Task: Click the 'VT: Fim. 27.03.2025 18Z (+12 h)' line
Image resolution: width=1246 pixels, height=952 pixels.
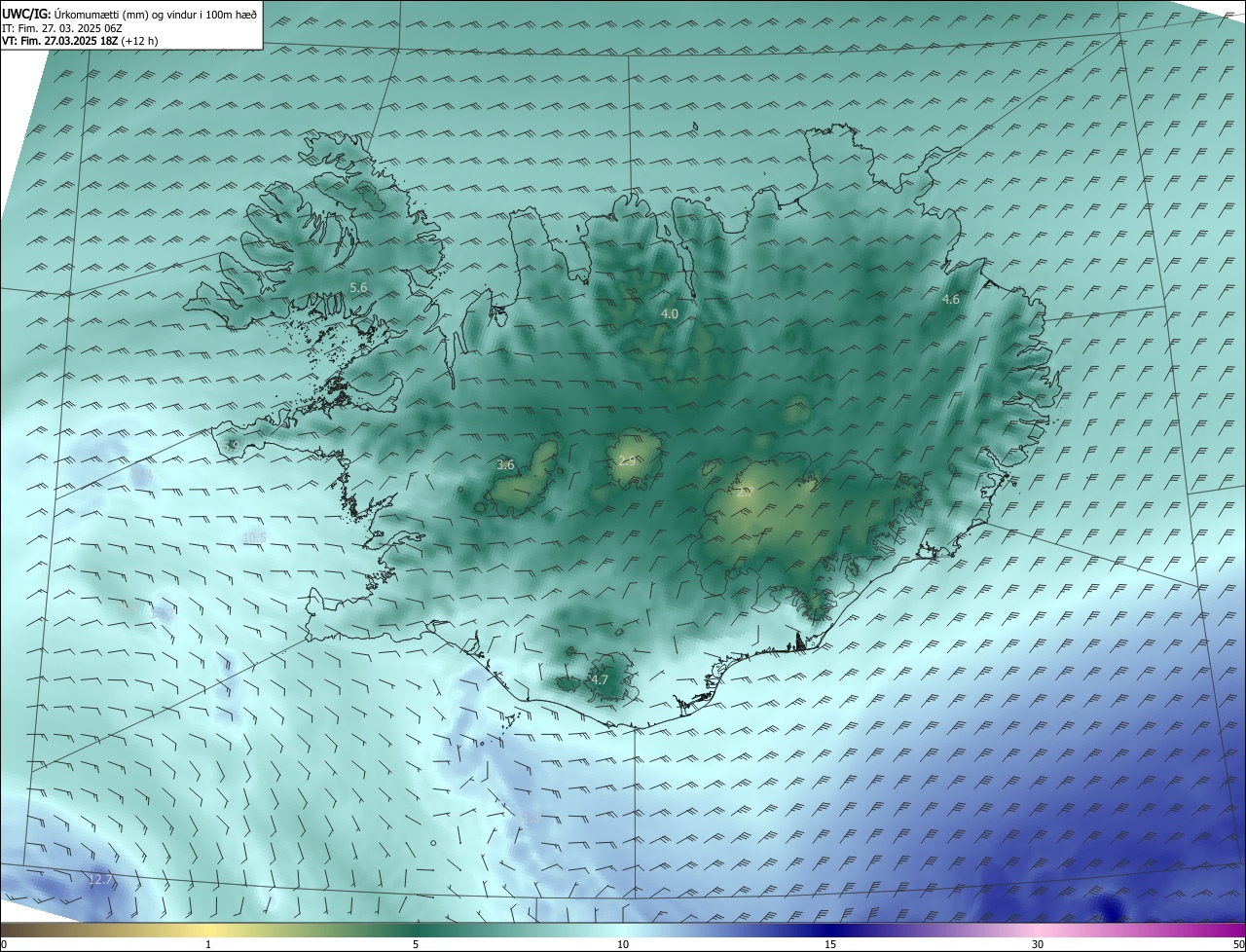Action: click(80, 41)
